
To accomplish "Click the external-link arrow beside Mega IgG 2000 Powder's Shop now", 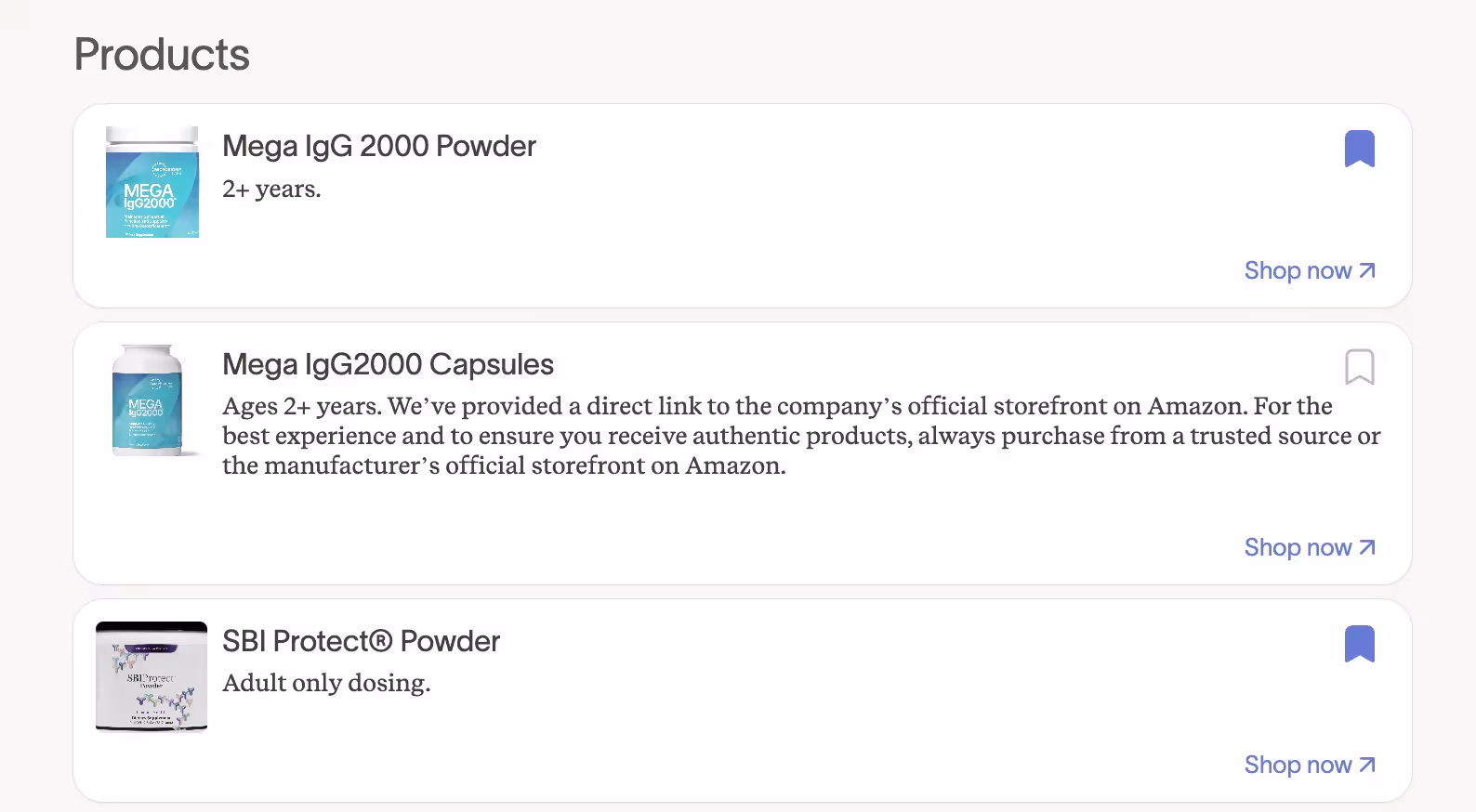I will point(1366,270).
